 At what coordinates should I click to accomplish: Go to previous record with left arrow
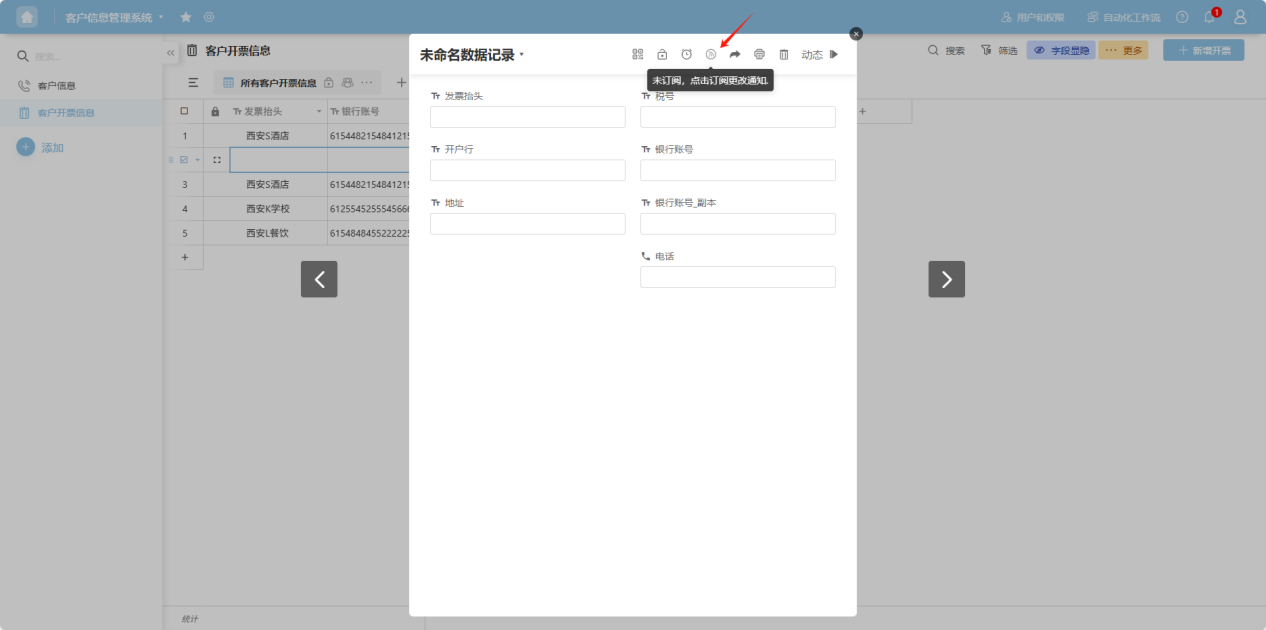pos(319,279)
